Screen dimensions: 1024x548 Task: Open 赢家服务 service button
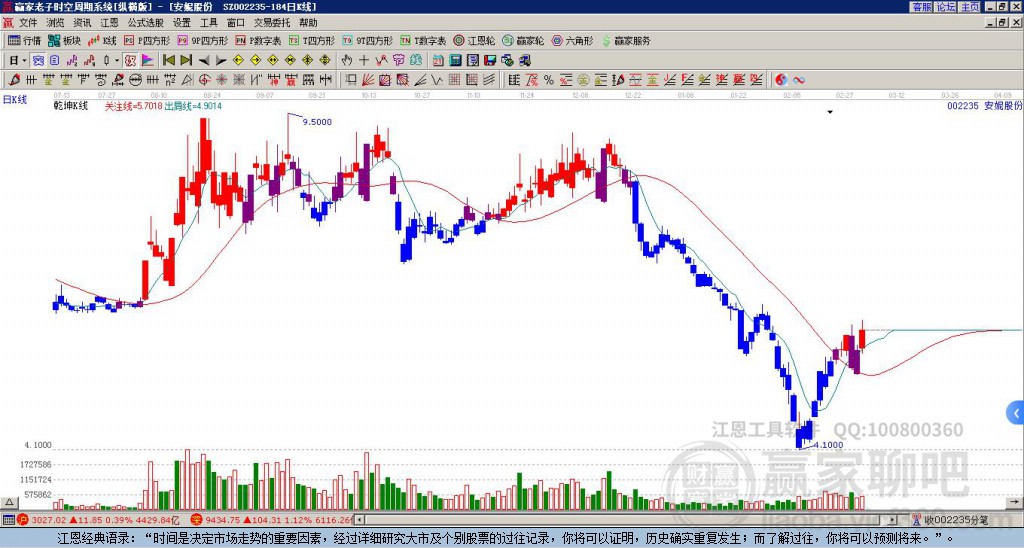click(x=626, y=40)
